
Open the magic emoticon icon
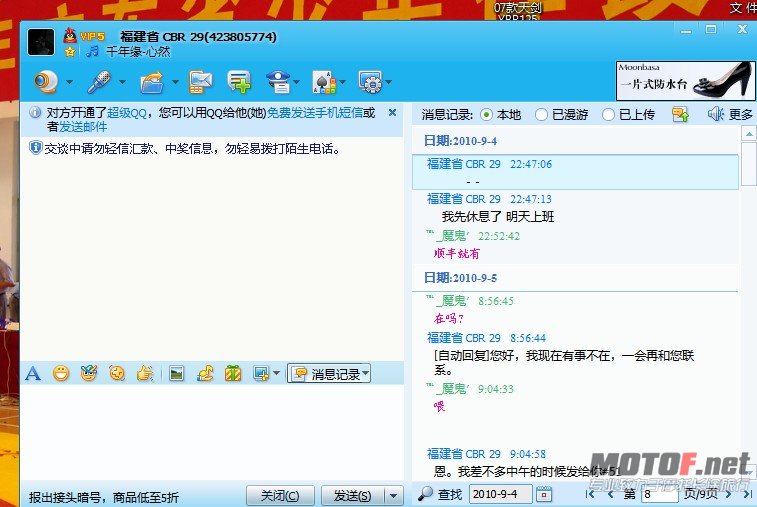89,373
